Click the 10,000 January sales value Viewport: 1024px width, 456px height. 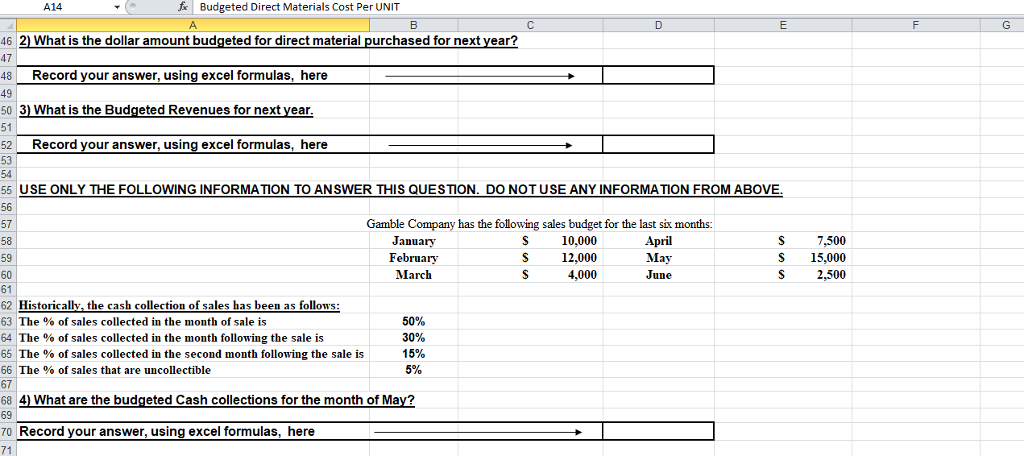pos(579,241)
